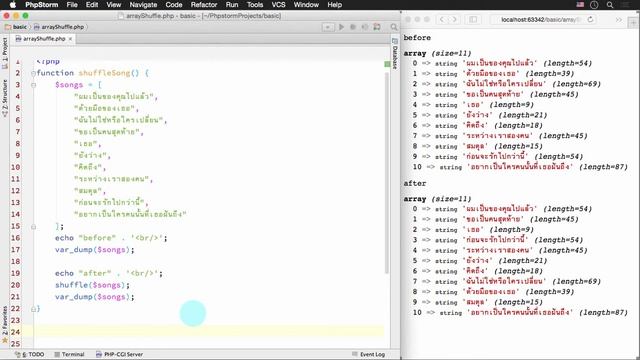Open the Database tool window tab
This screenshot has height=360, width=640.
tap(395, 53)
